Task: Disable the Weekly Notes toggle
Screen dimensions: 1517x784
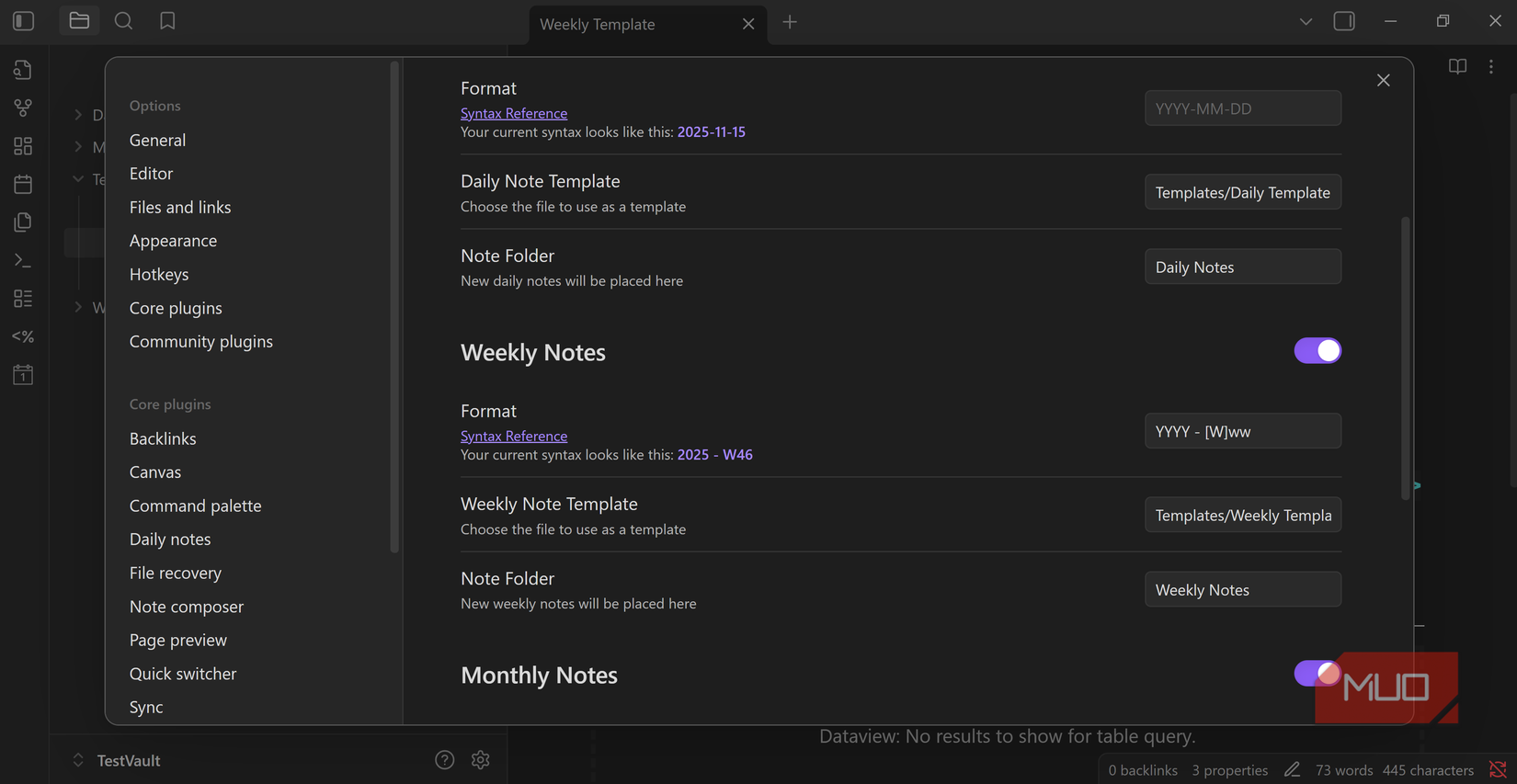Action: tap(1317, 351)
